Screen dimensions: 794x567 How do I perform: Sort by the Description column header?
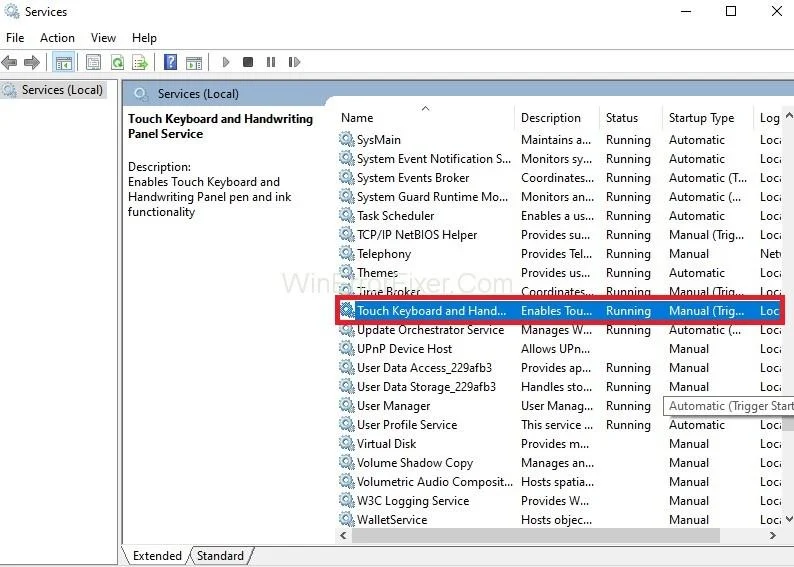click(556, 117)
